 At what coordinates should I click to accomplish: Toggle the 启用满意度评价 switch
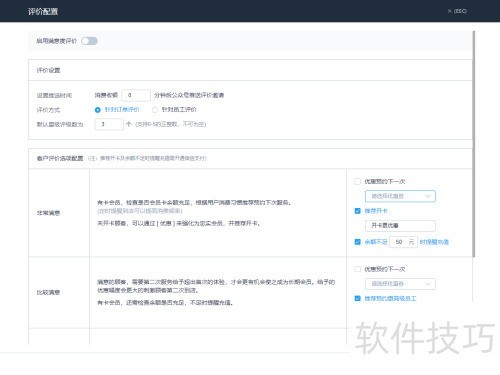[x=89, y=41]
